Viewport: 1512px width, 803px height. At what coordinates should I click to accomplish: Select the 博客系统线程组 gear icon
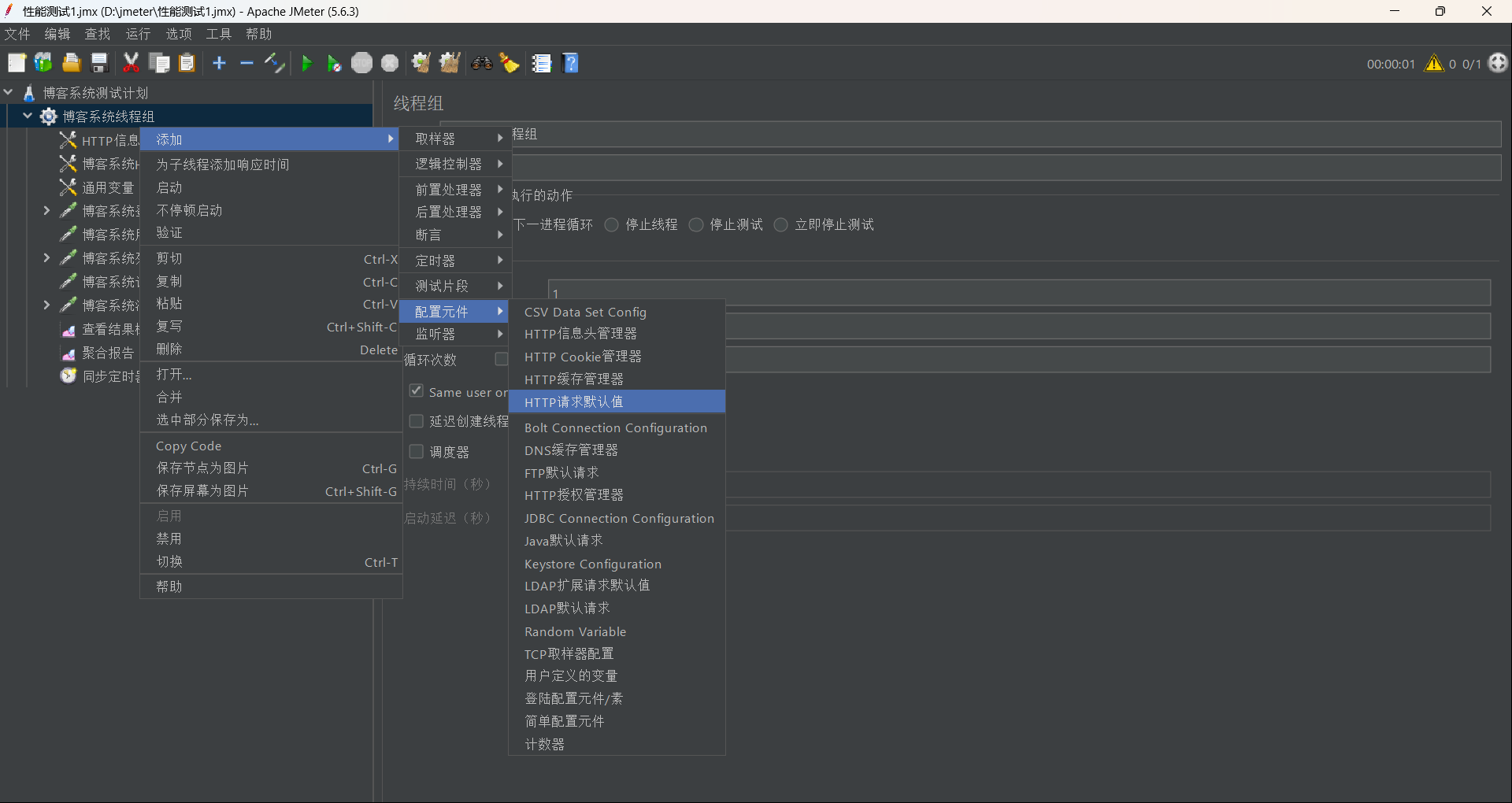49,117
